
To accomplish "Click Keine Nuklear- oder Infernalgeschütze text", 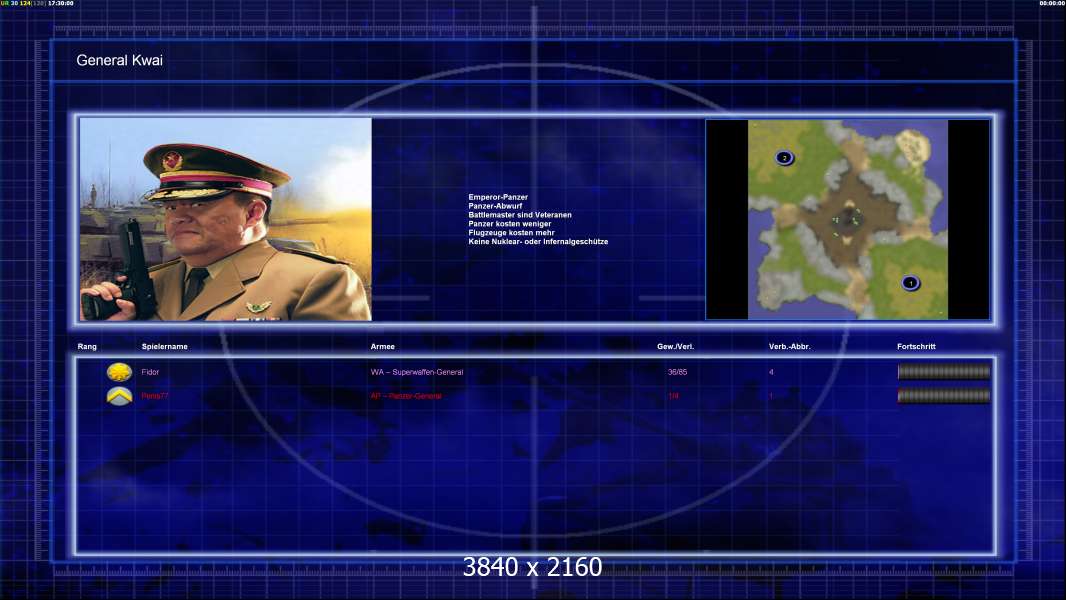I will [538, 241].
